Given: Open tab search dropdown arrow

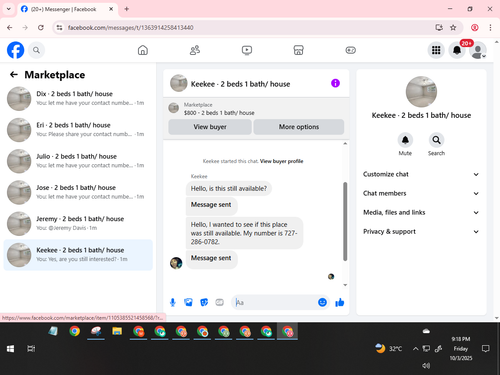Looking at the screenshot, I should pos(9,9).
